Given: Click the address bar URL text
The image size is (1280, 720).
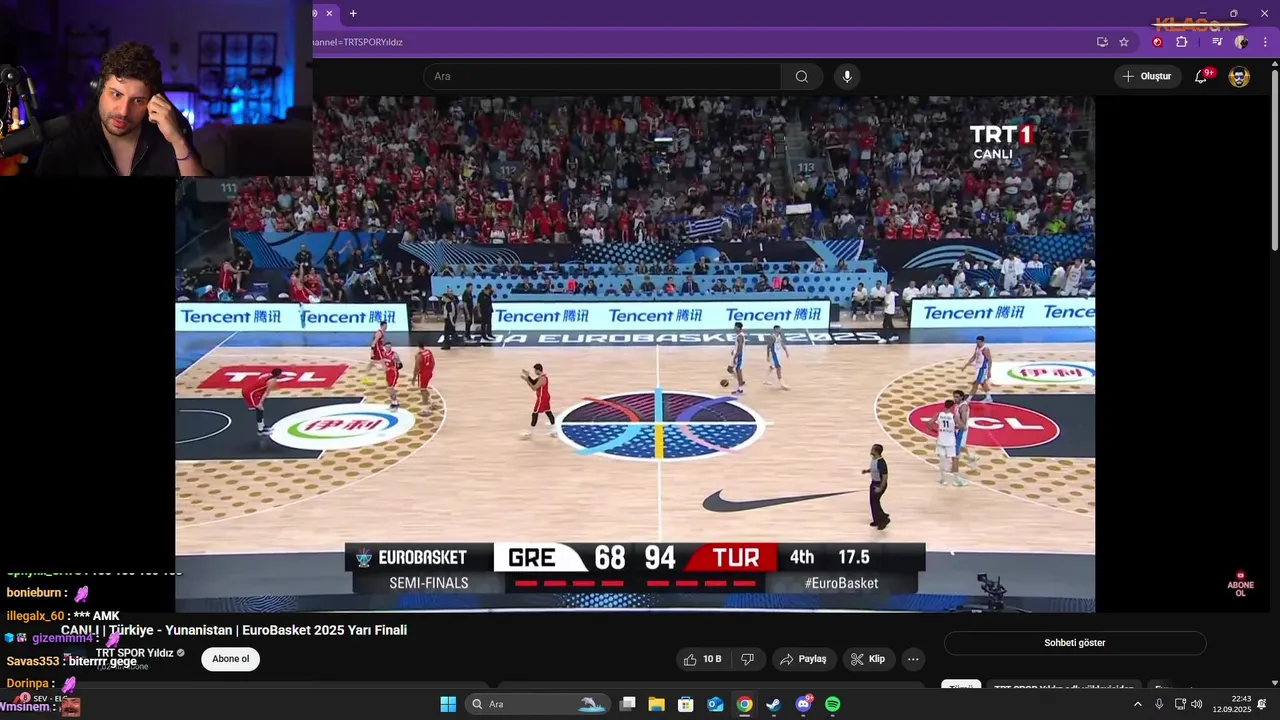Looking at the screenshot, I should (358, 42).
